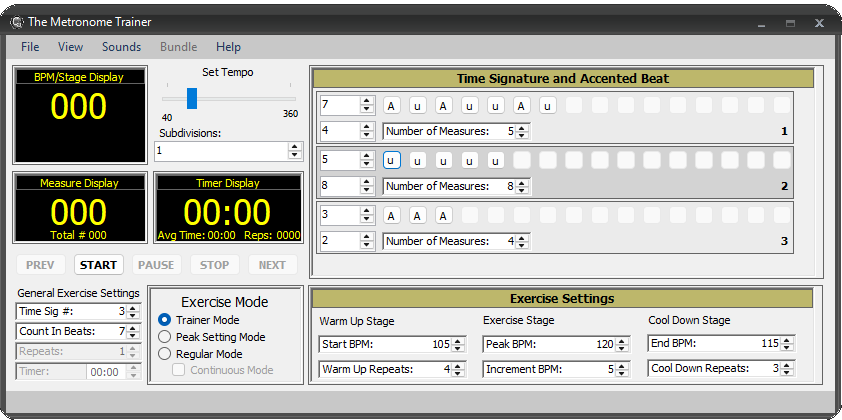Increase beats-per-measure 3 in signature 3
Viewport: 842px width, 420px height.
pos(367,211)
